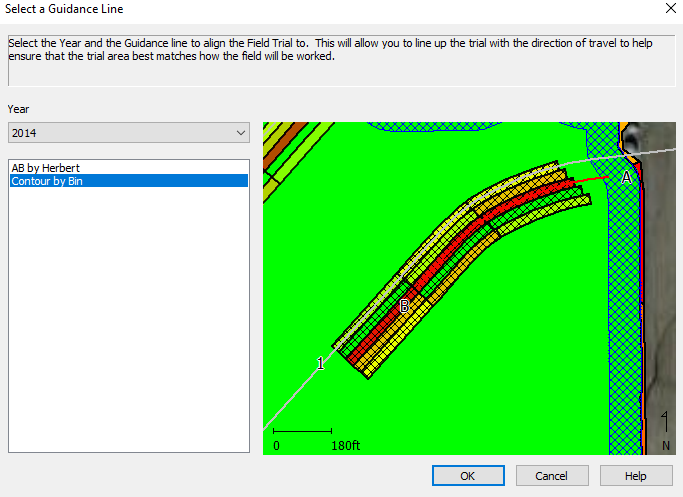Select the AB by Herbert guidance line
The width and height of the screenshot is (683, 497).
pos(45,167)
